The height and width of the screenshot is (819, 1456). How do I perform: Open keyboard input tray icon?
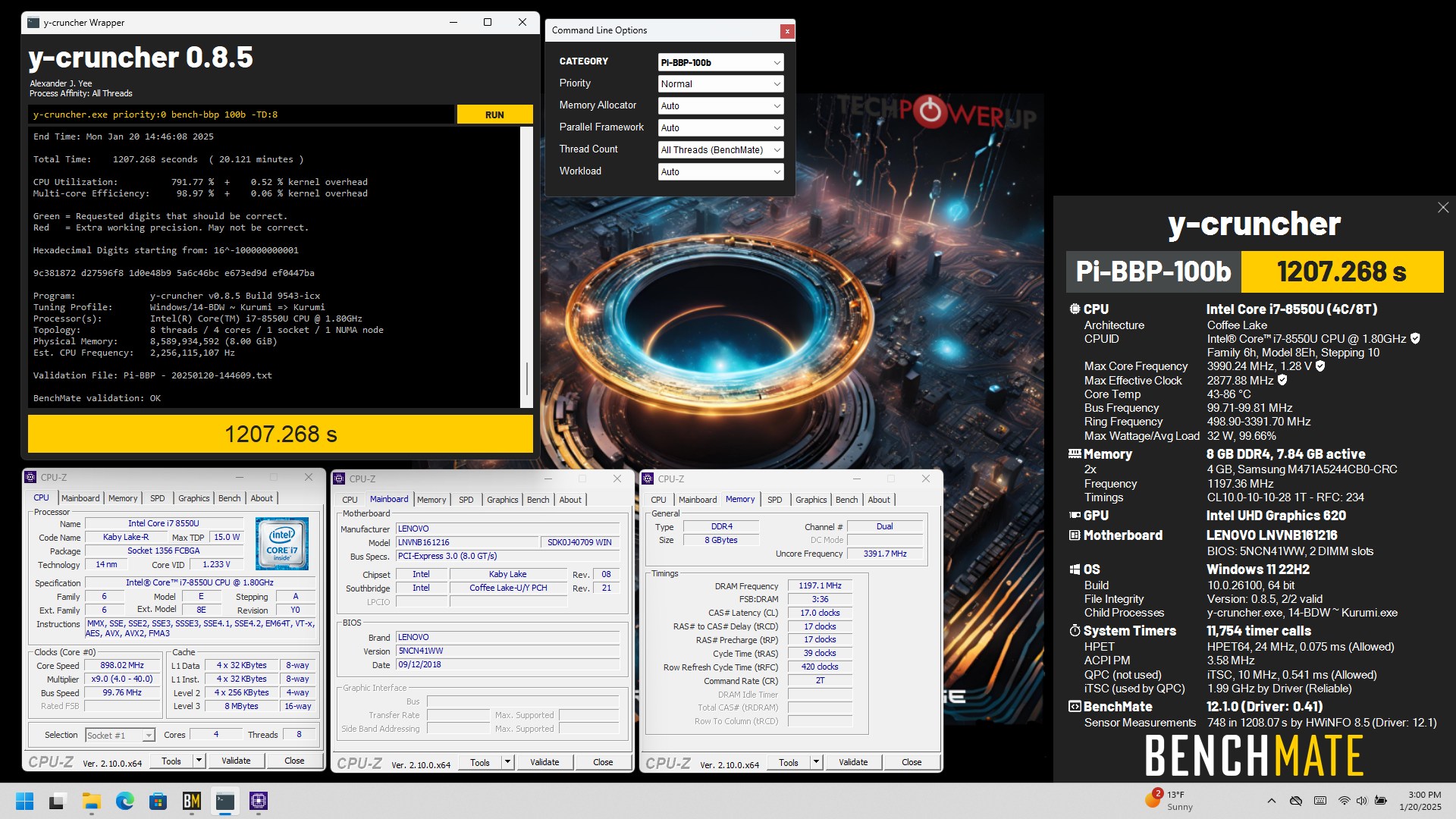[x=1320, y=801]
